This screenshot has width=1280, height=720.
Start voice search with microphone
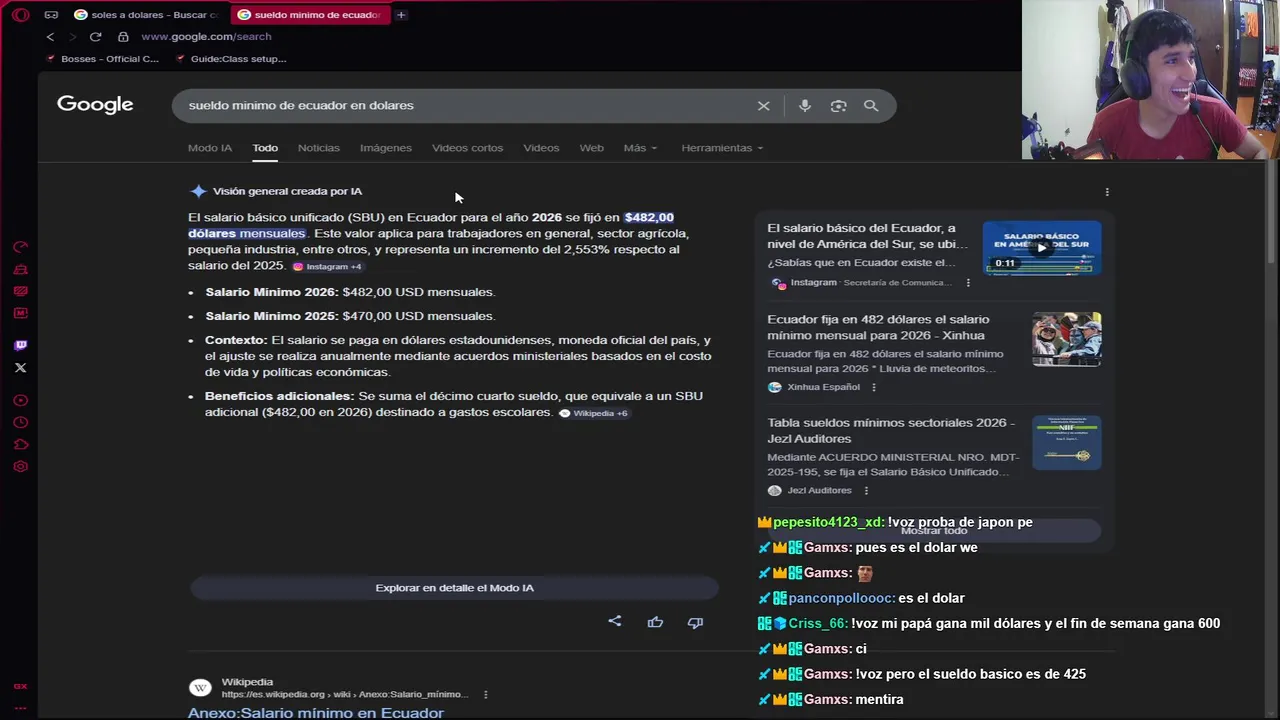pyautogui.click(x=805, y=106)
